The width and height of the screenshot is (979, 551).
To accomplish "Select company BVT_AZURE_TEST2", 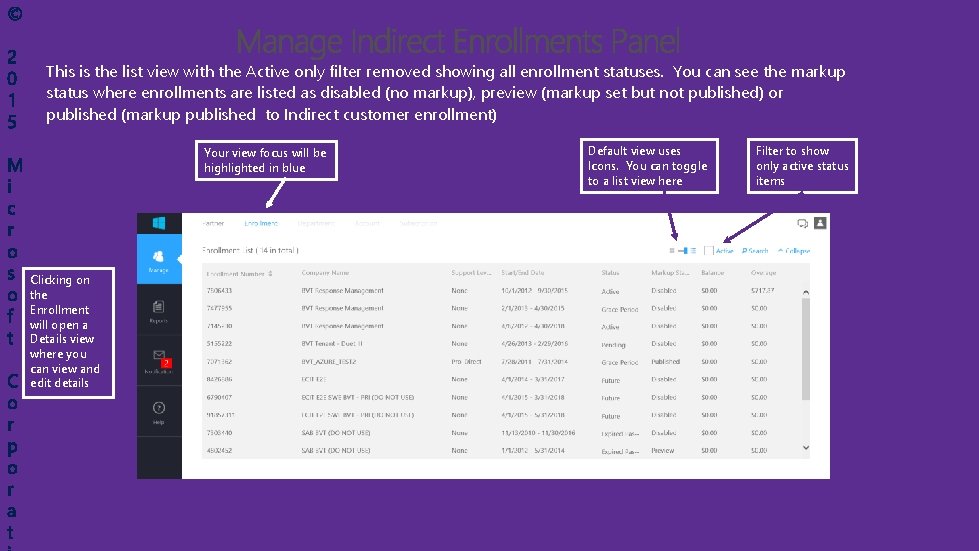I will (x=328, y=362).
